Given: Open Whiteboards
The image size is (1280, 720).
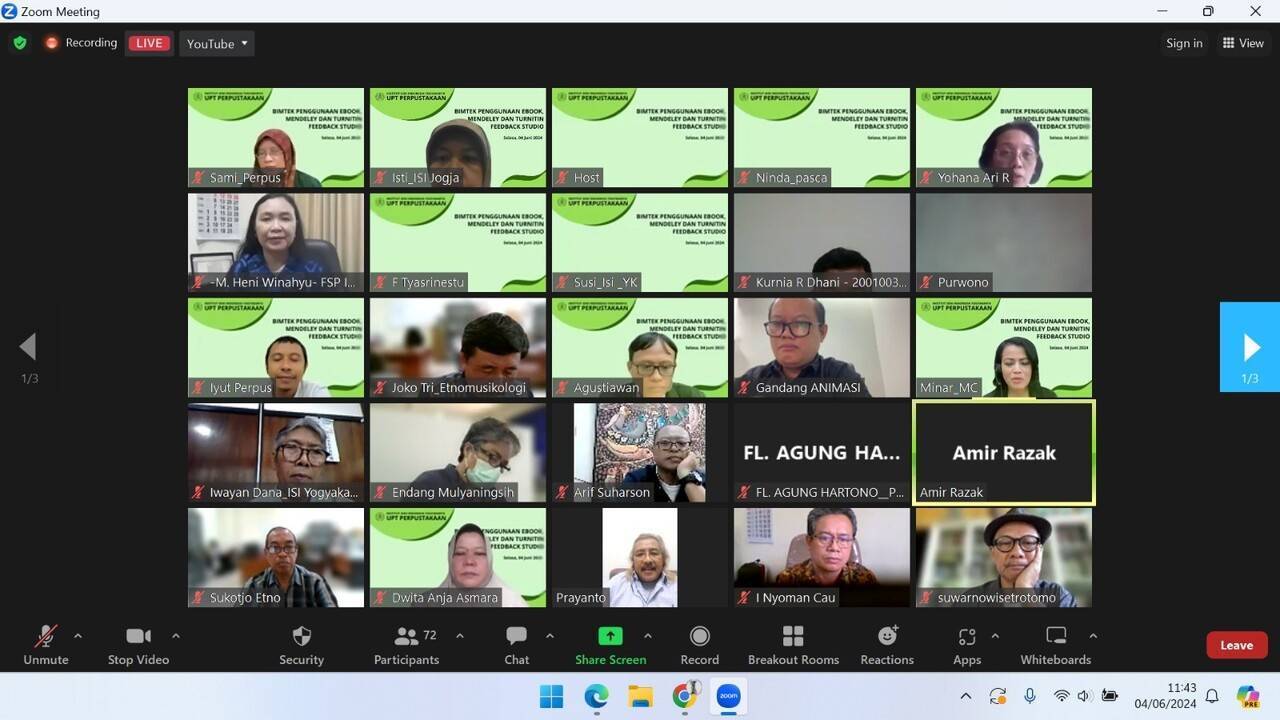Looking at the screenshot, I should pyautogui.click(x=1055, y=645).
